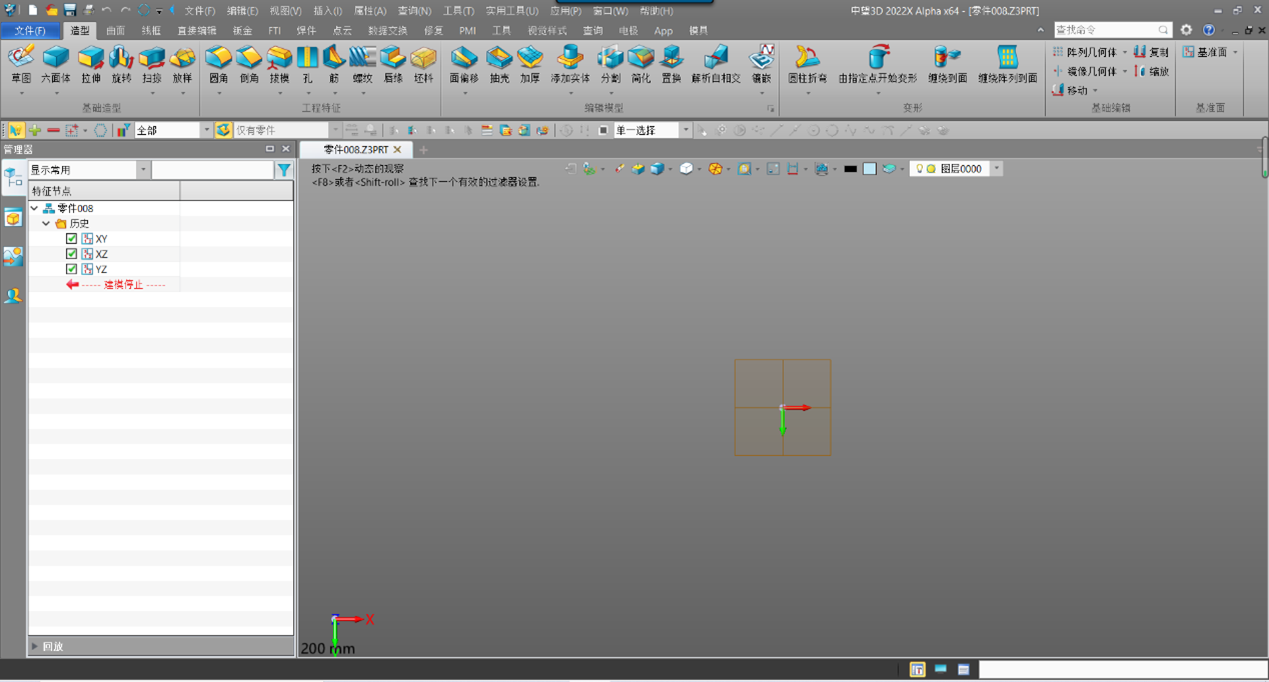Click the Save icon in quick access toolbar
This screenshot has height=682, width=1269.
click(70, 10)
